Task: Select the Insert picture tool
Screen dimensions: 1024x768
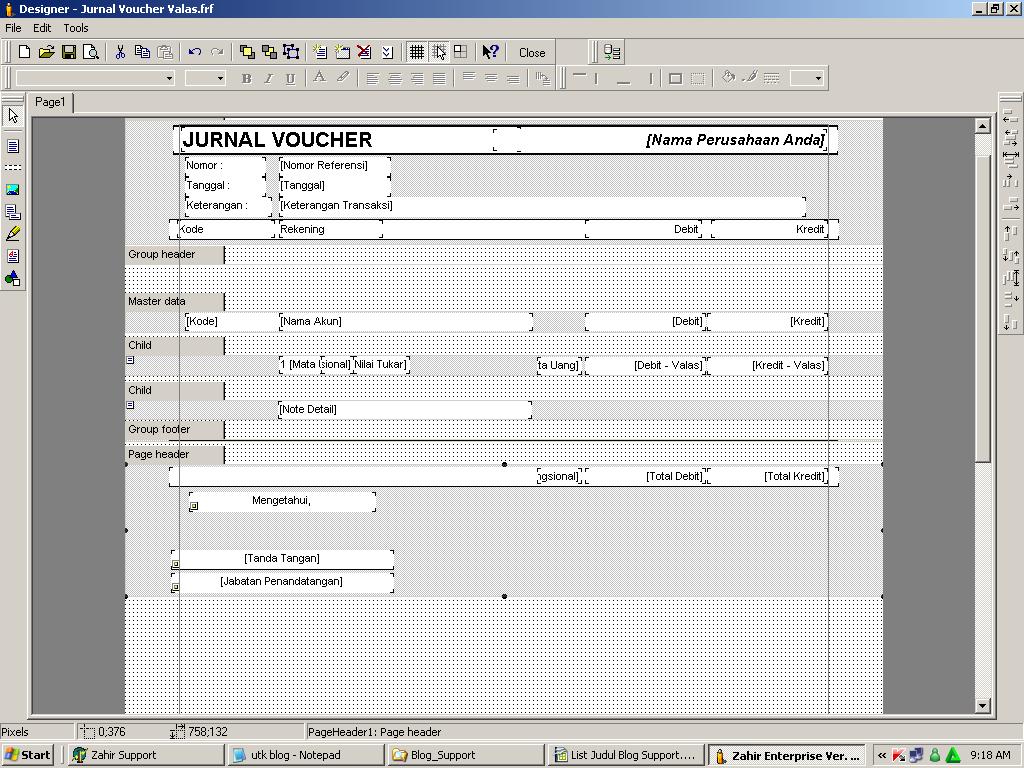Action: (13, 189)
